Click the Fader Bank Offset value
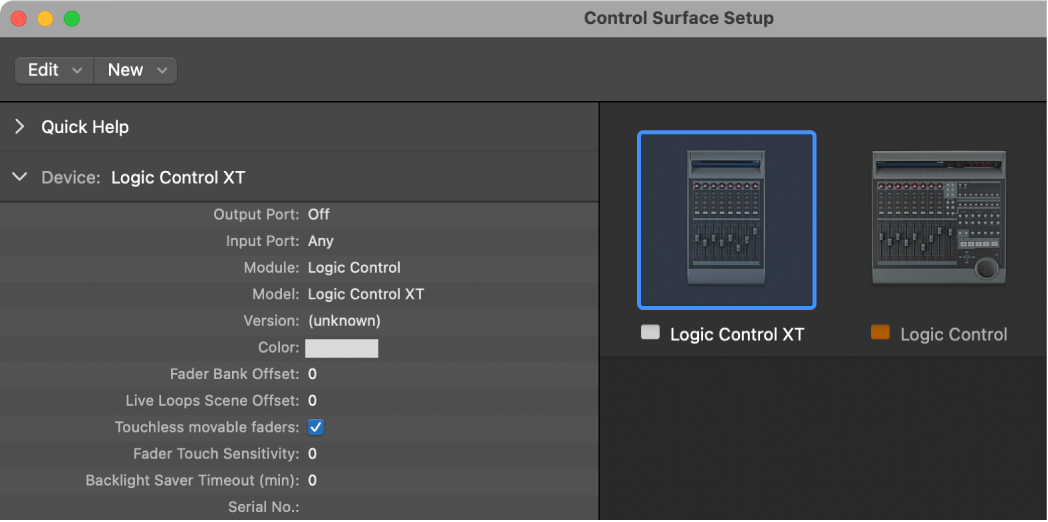The image size is (1048, 522). click(312, 374)
